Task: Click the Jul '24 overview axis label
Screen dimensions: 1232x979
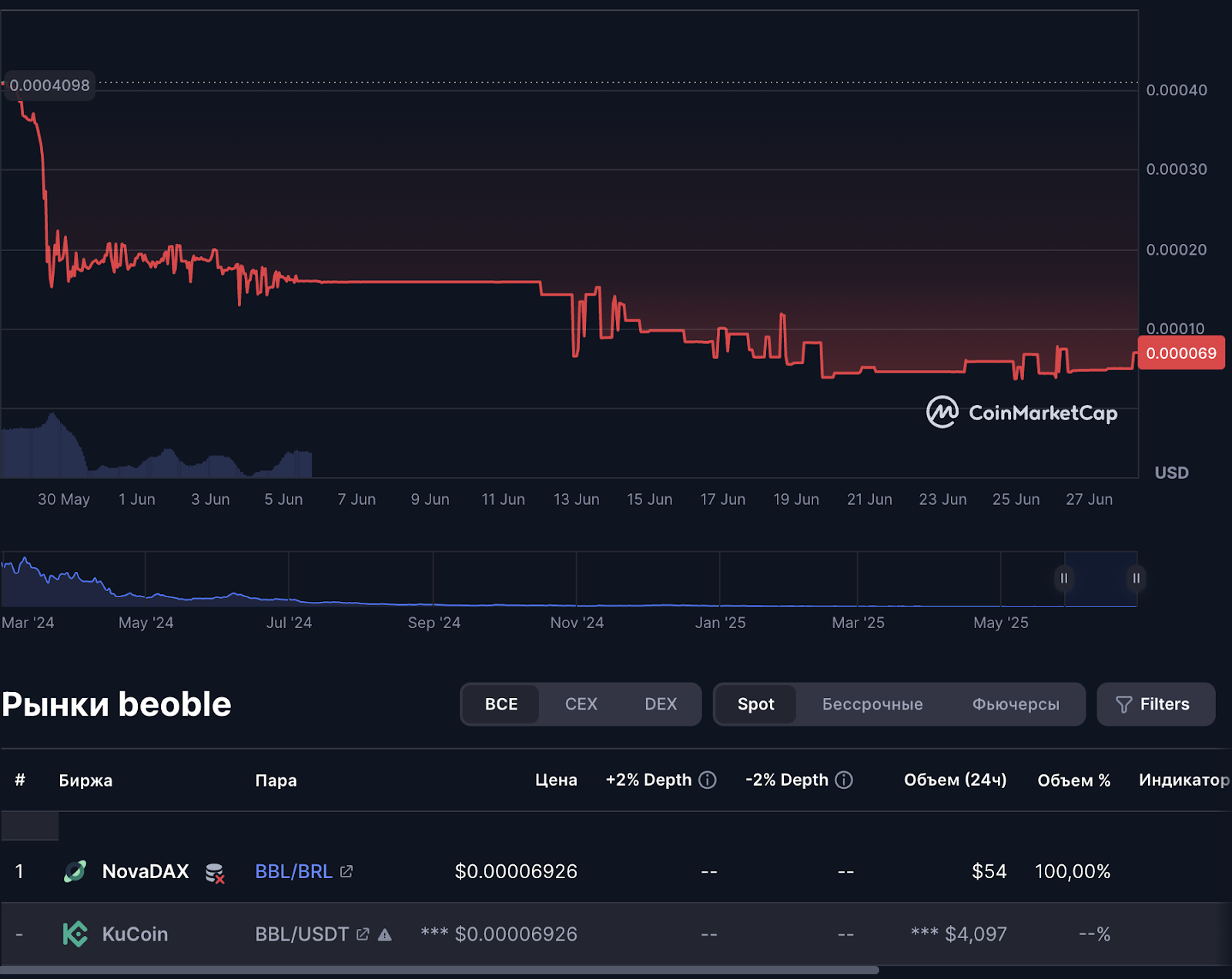Action: point(289,623)
